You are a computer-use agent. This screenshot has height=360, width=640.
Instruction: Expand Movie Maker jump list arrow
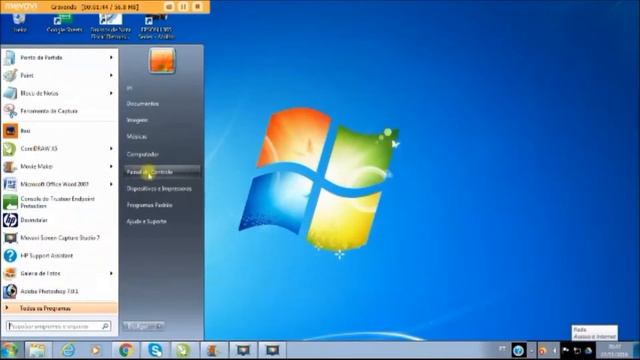(x=111, y=166)
